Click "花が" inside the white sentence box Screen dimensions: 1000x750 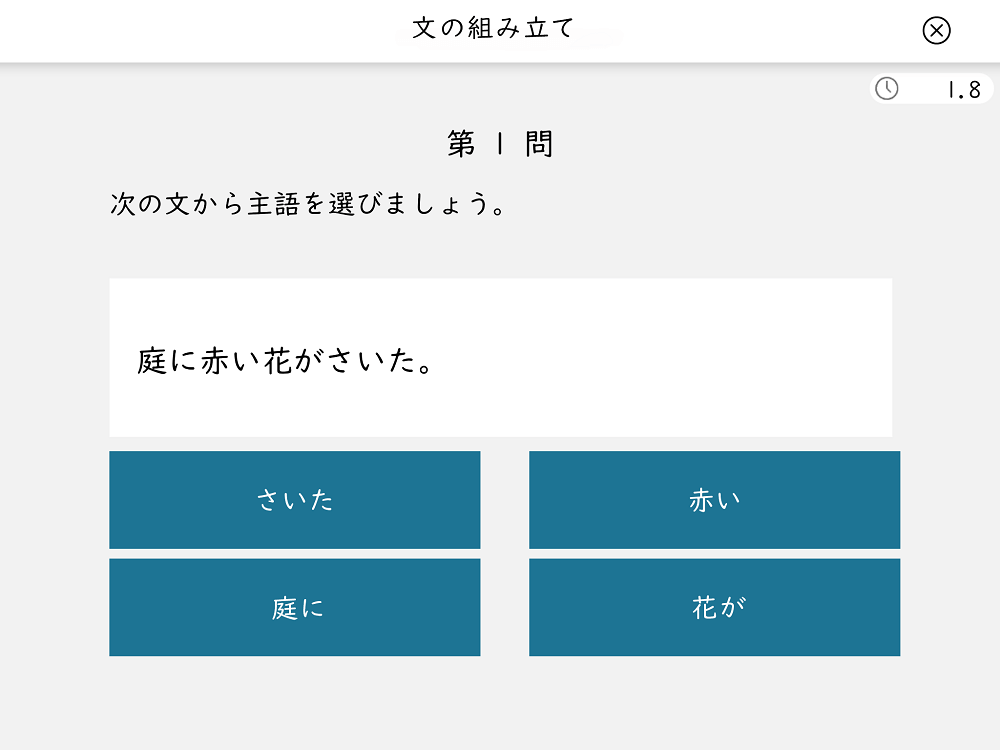pyautogui.click(x=293, y=362)
